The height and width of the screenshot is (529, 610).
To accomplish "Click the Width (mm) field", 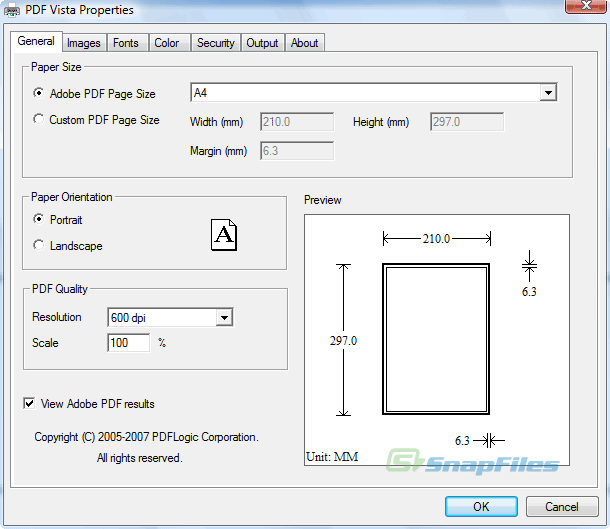I will point(297,122).
